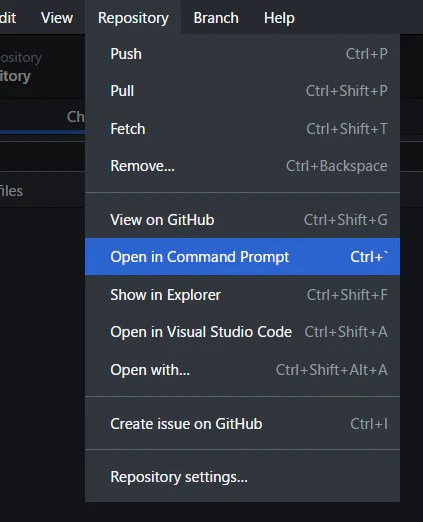Open the partially visible Edit menu
423x522 pixels.
click(x=8, y=18)
